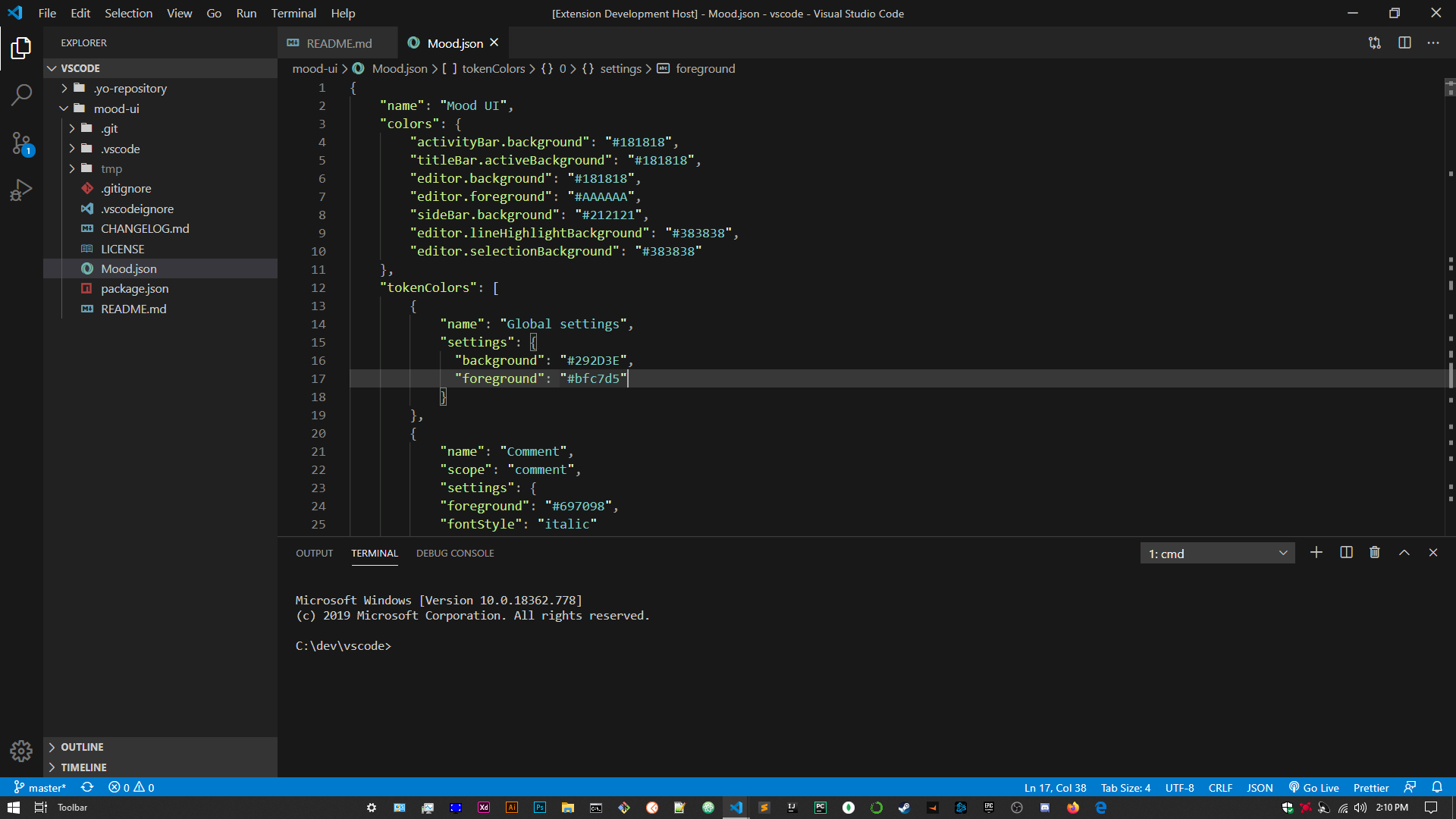Maximize the panel using the up chevron
Image resolution: width=1456 pixels, height=819 pixels.
point(1404,553)
